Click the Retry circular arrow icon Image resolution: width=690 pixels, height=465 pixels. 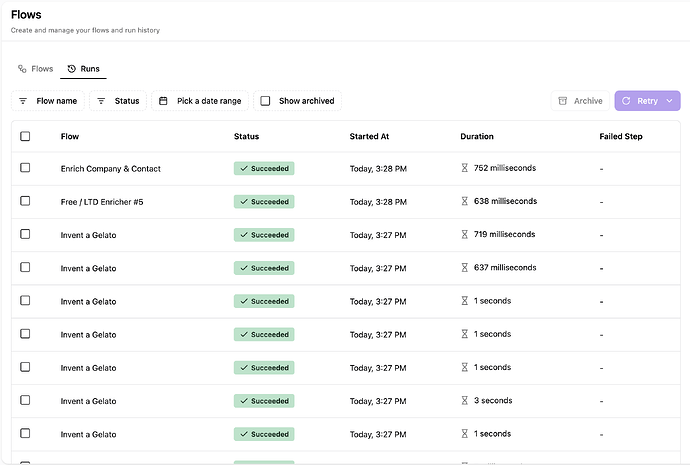click(x=626, y=101)
